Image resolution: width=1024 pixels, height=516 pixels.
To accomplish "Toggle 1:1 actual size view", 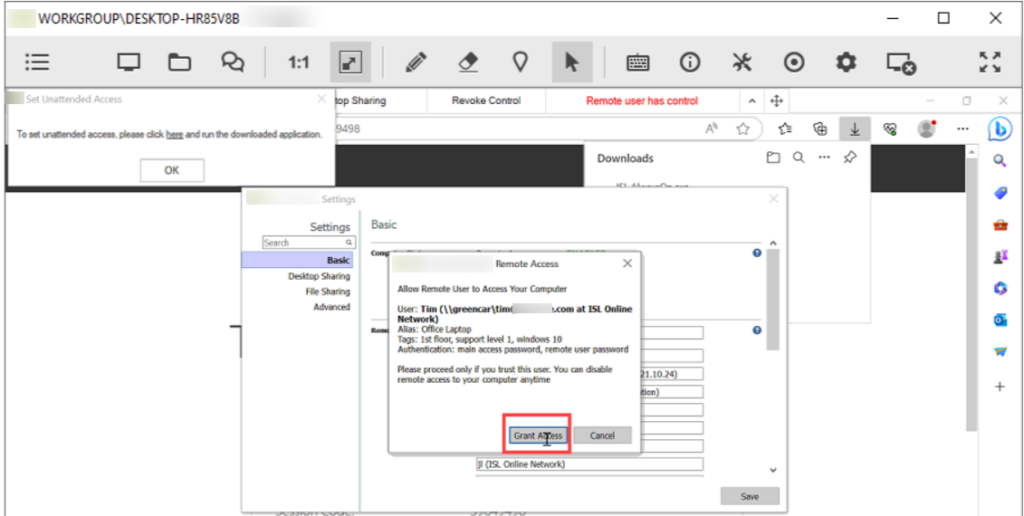I will (298, 63).
